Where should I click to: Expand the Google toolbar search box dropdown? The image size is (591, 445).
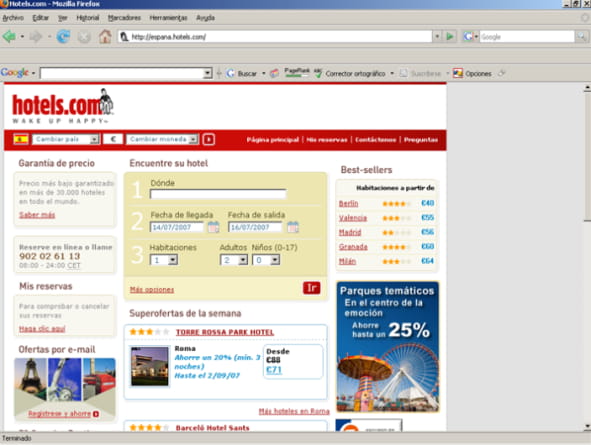click(x=207, y=73)
